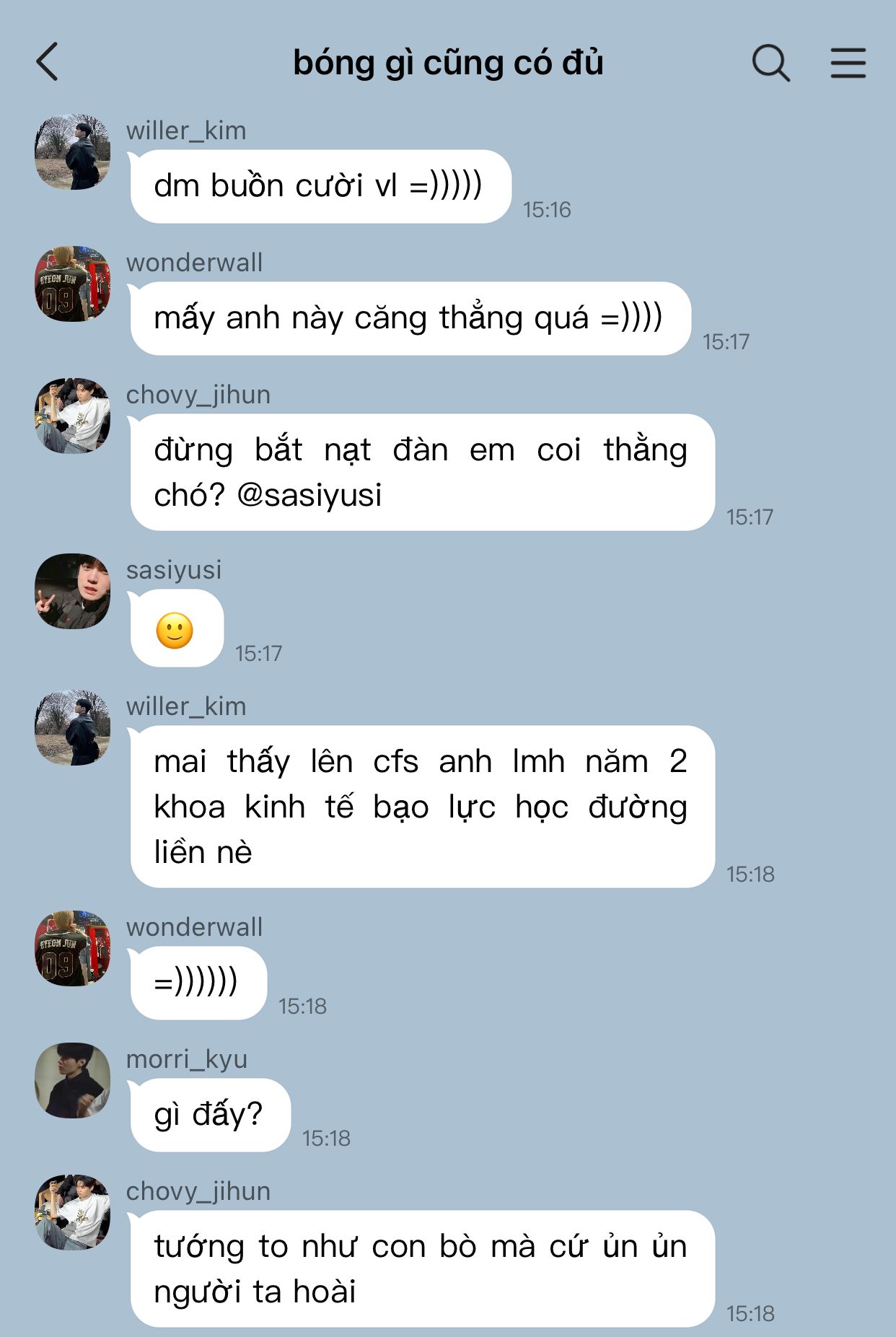Tap the smiley emoji message bubble
The width and height of the screenshot is (896, 1337).
click(177, 628)
